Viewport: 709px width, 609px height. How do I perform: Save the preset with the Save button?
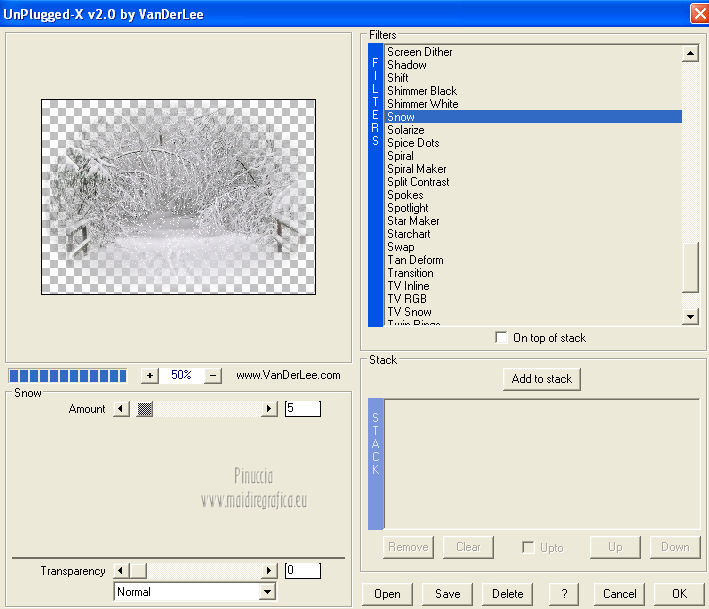(x=447, y=594)
